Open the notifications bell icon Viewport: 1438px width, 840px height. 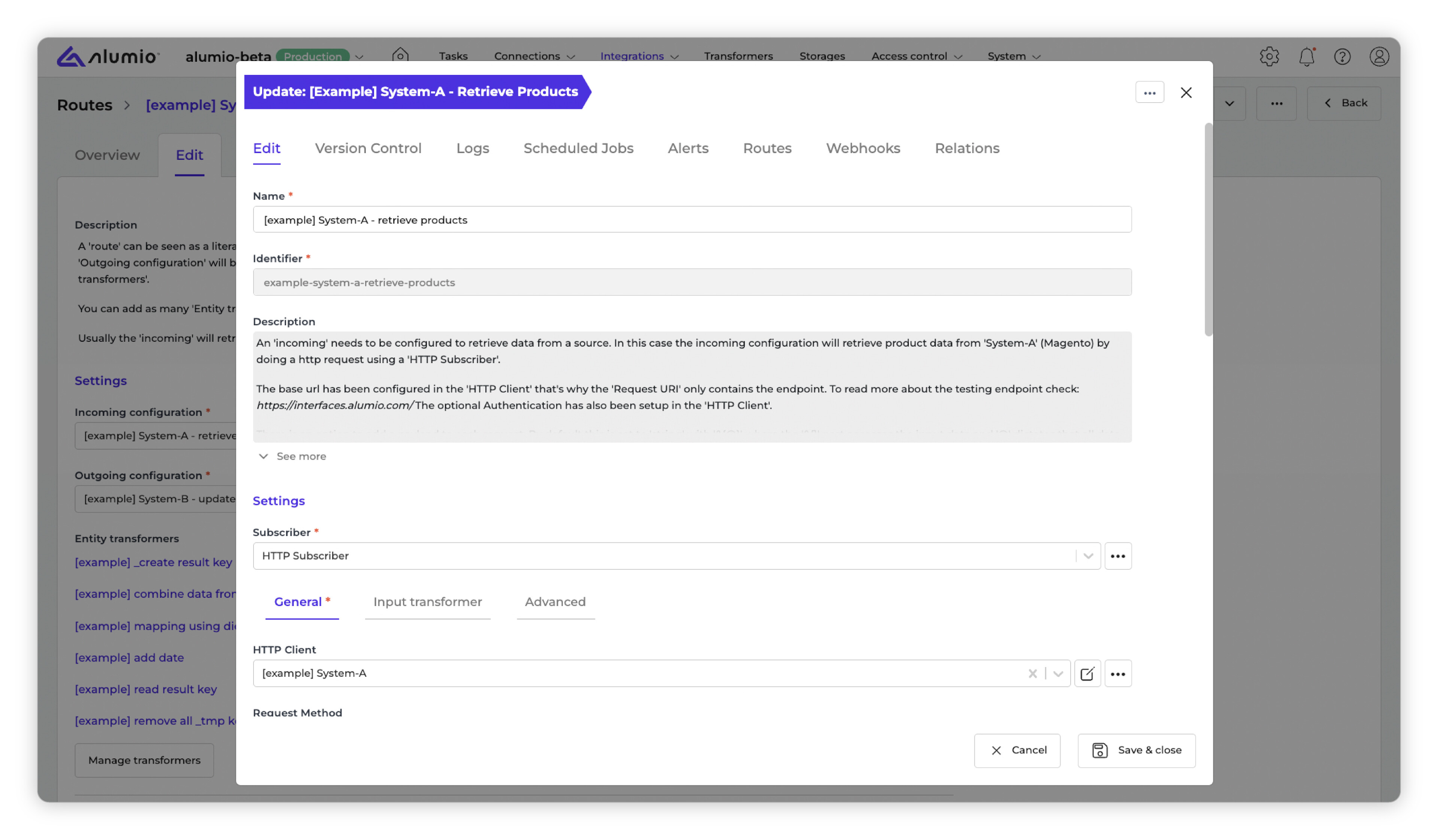coord(1306,57)
